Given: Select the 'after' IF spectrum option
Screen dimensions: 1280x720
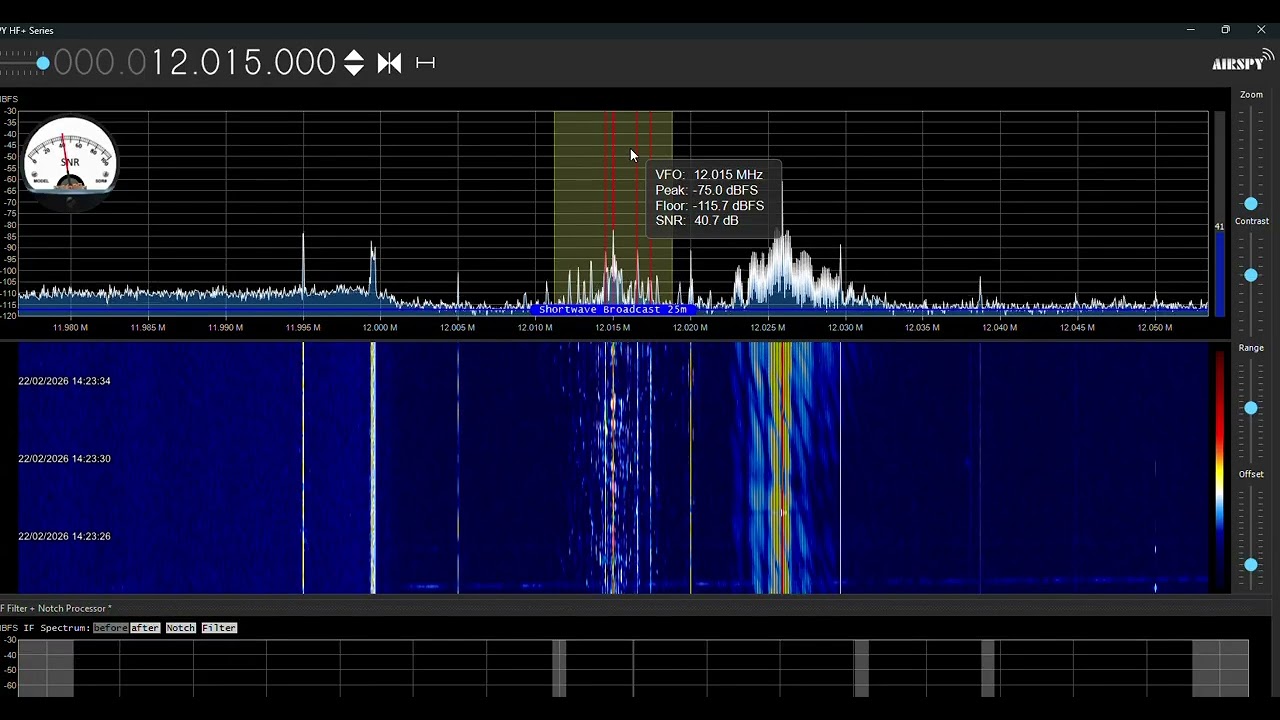Looking at the screenshot, I should pyautogui.click(x=145, y=628).
